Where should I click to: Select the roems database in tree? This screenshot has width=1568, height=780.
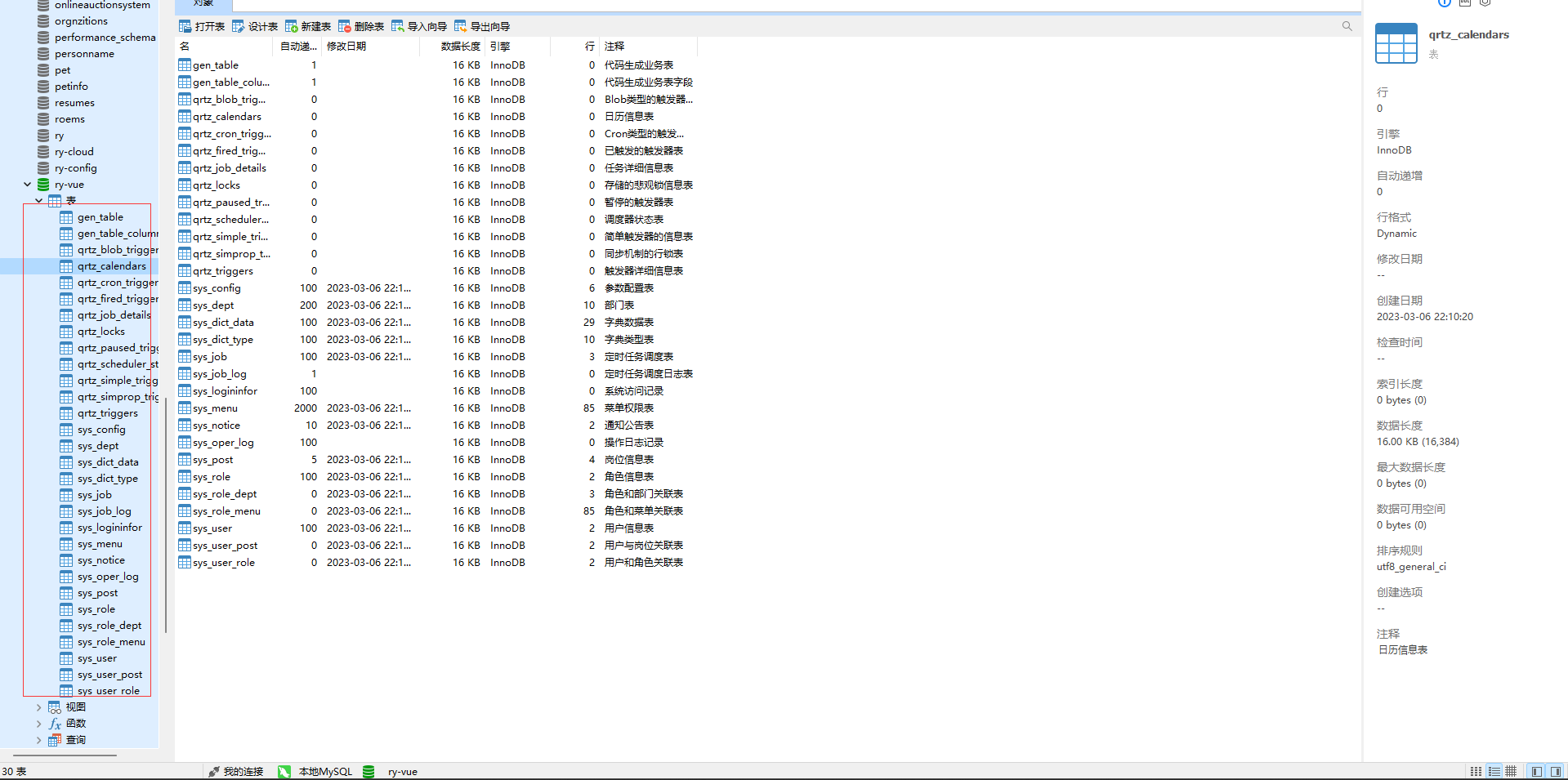(x=69, y=119)
